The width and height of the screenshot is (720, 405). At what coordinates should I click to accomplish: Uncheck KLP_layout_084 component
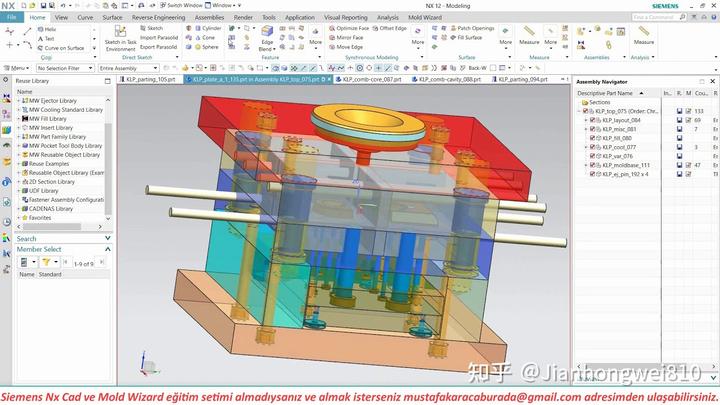[x=592, y=120]
